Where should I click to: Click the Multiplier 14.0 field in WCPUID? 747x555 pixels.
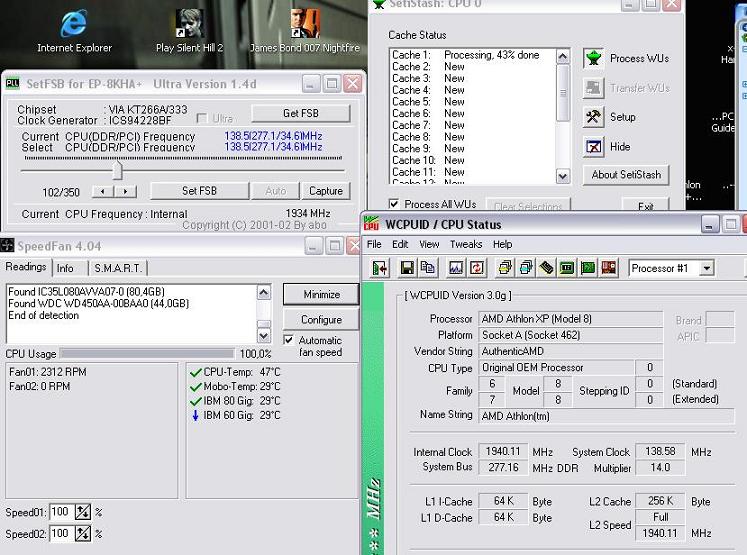pyautogui.click(x=660, y=468)
